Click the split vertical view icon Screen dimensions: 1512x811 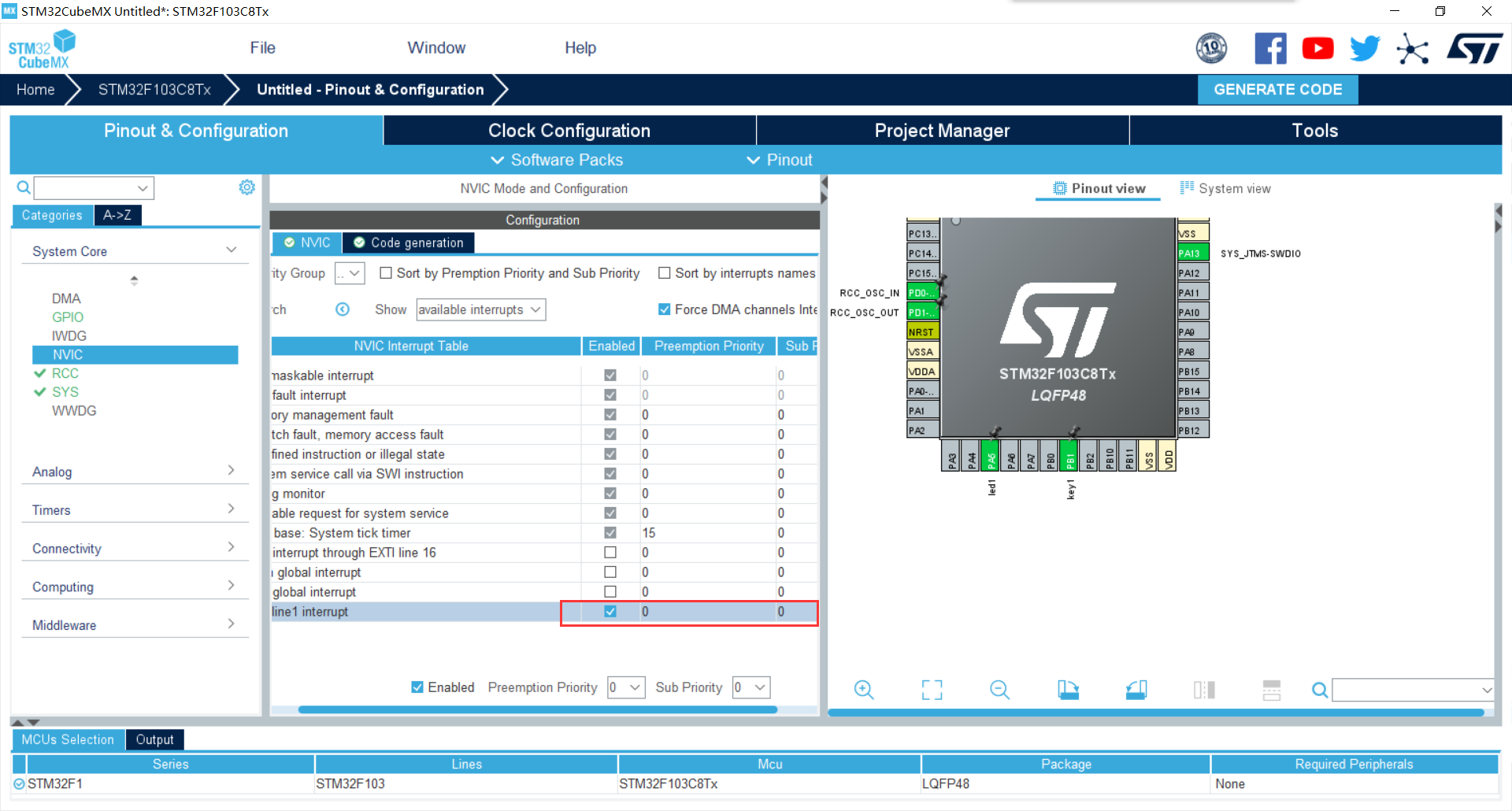tap(1204, 690)
